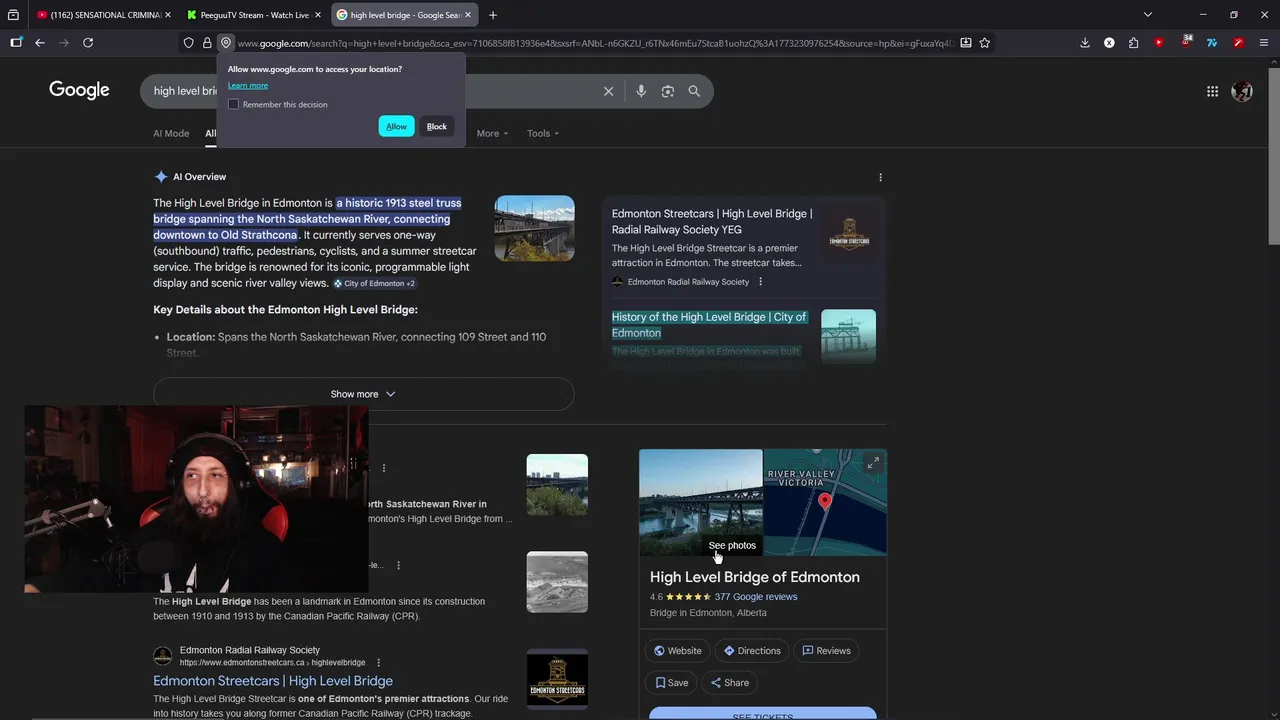Click the three dots beside Edmonton Radial Railway Society source

[x=760, y=282]
